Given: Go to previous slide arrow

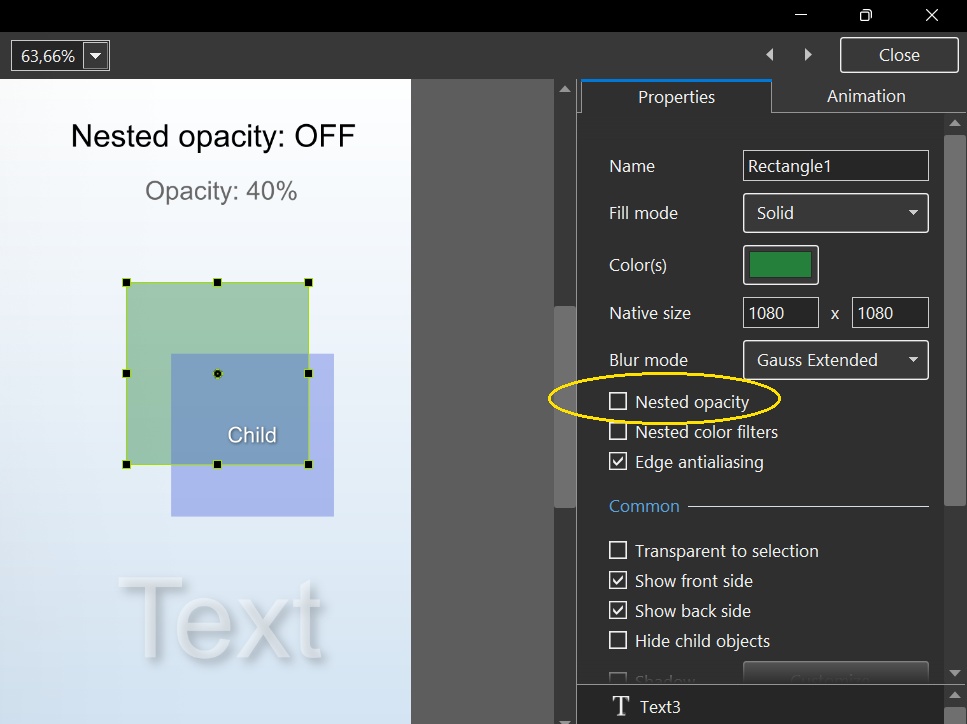Looking at the screenshot, I should pyautogui.click(x=769, y=55).
